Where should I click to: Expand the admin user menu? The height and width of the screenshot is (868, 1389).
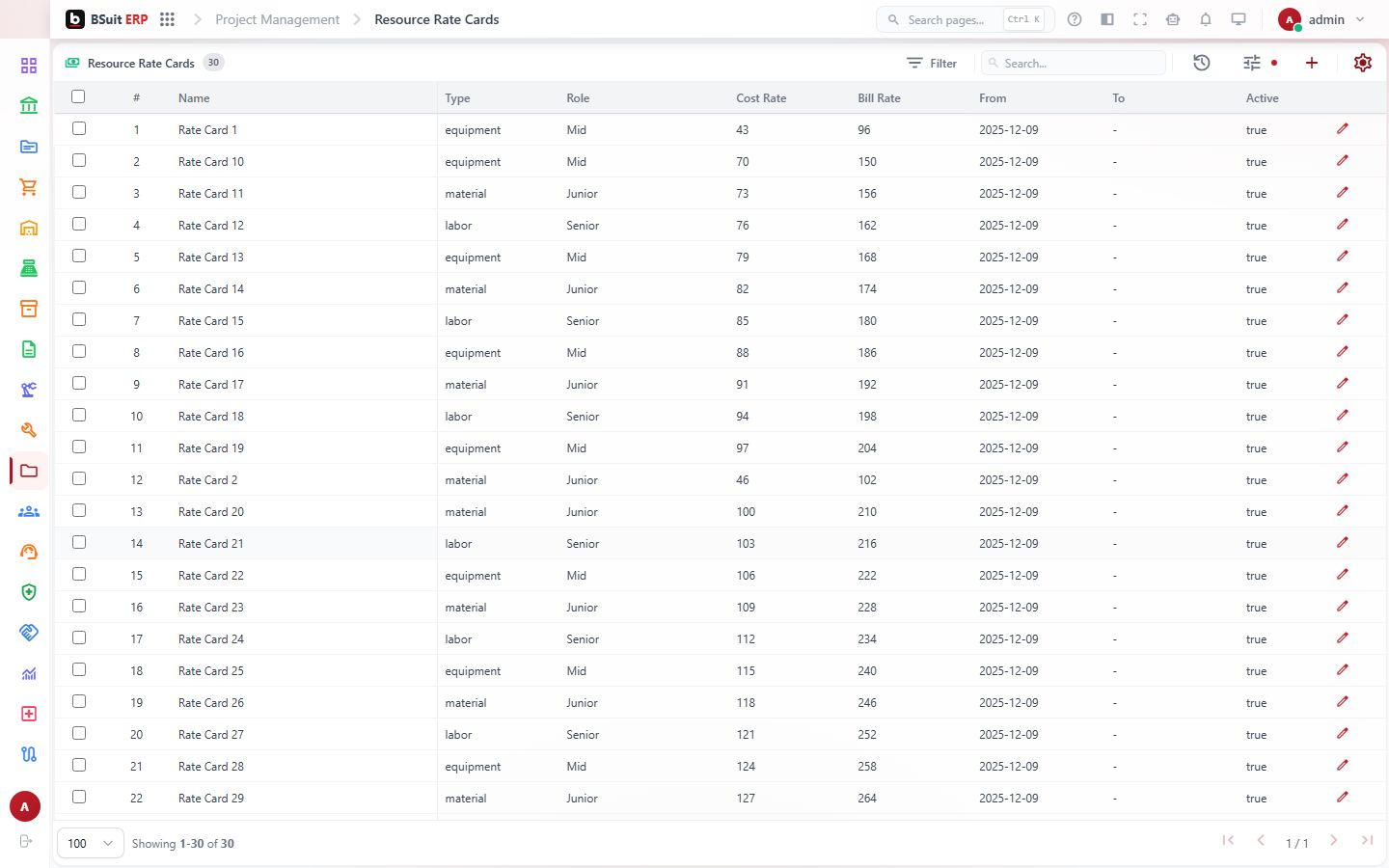point(1321,19)
